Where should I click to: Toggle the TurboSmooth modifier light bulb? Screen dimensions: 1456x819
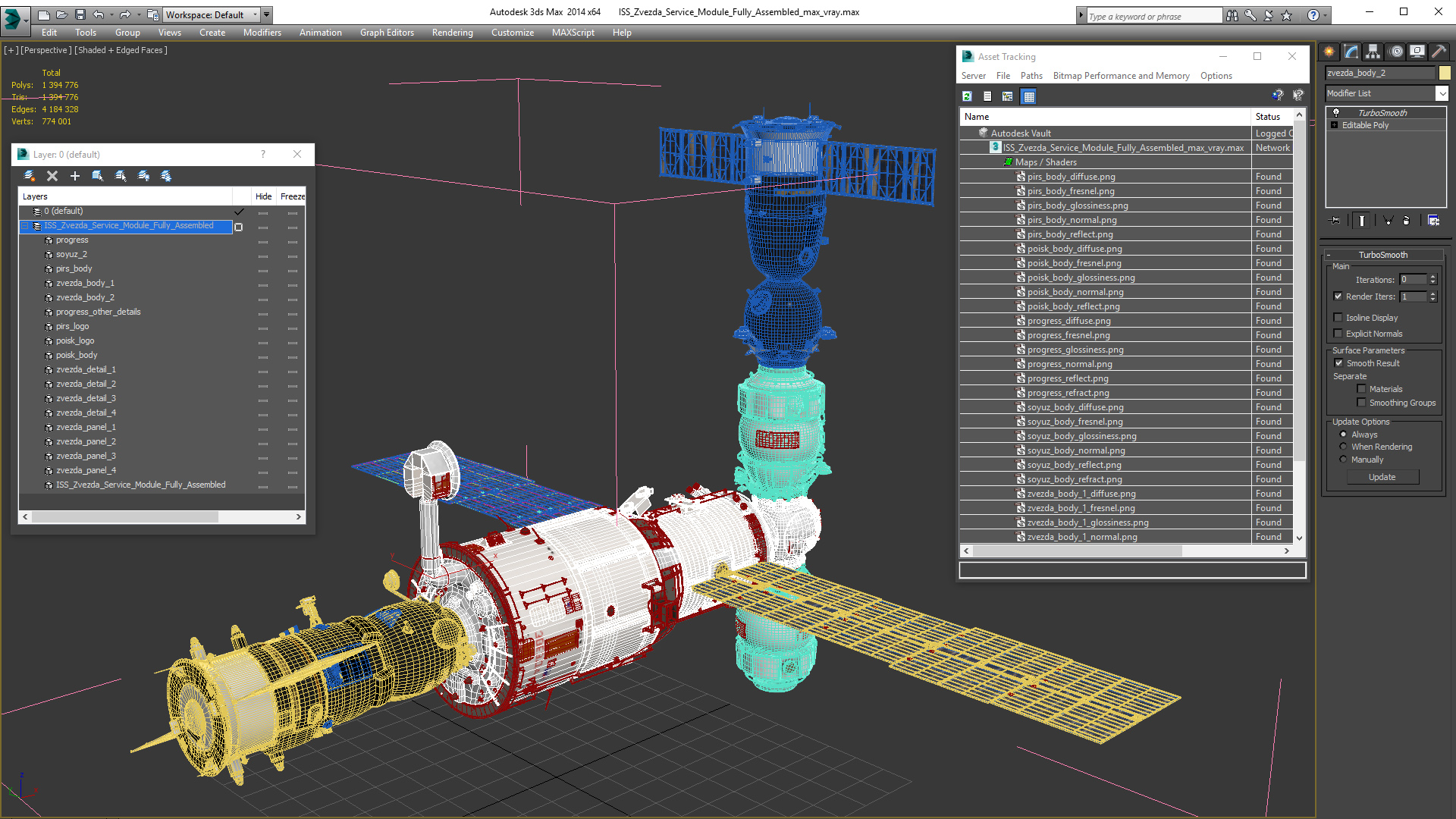point(1336,112)
